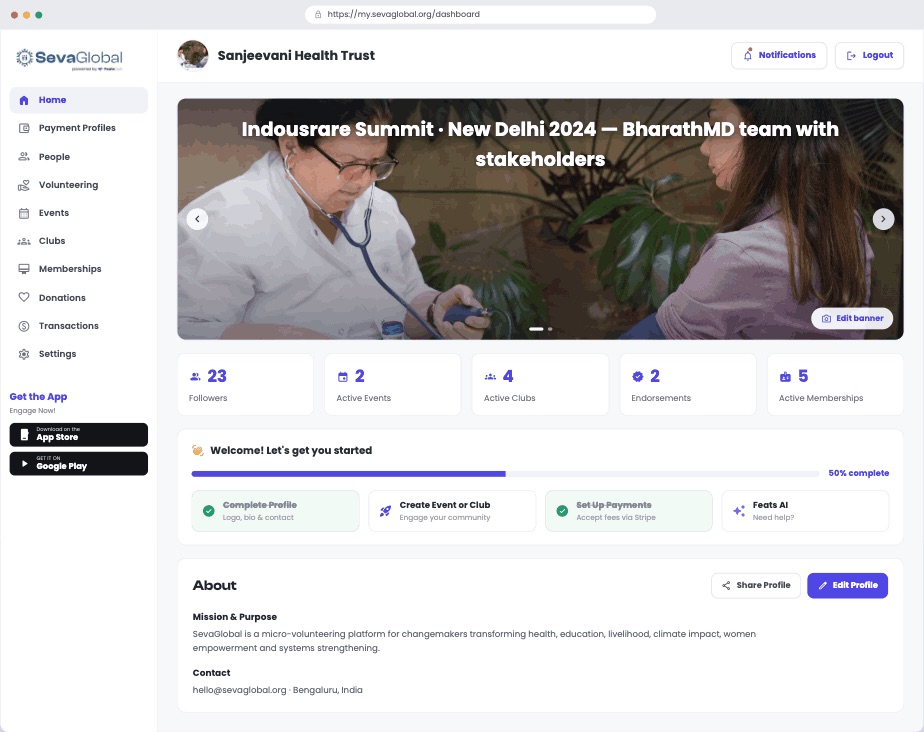The width and height of the screenshot is (924, 732).
Task: Open Memberships in the sidebar
Action: [x=78, y=269]
